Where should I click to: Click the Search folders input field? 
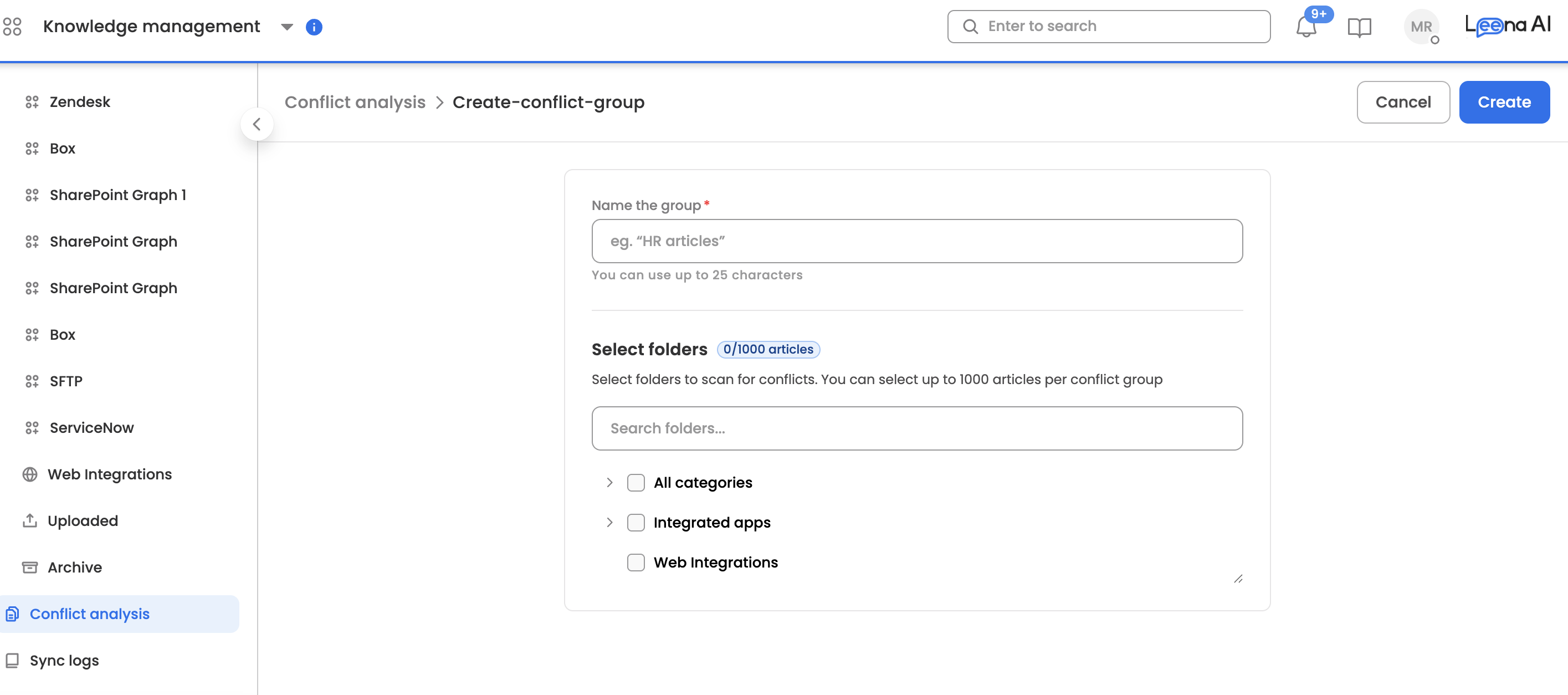click(916, 428)
